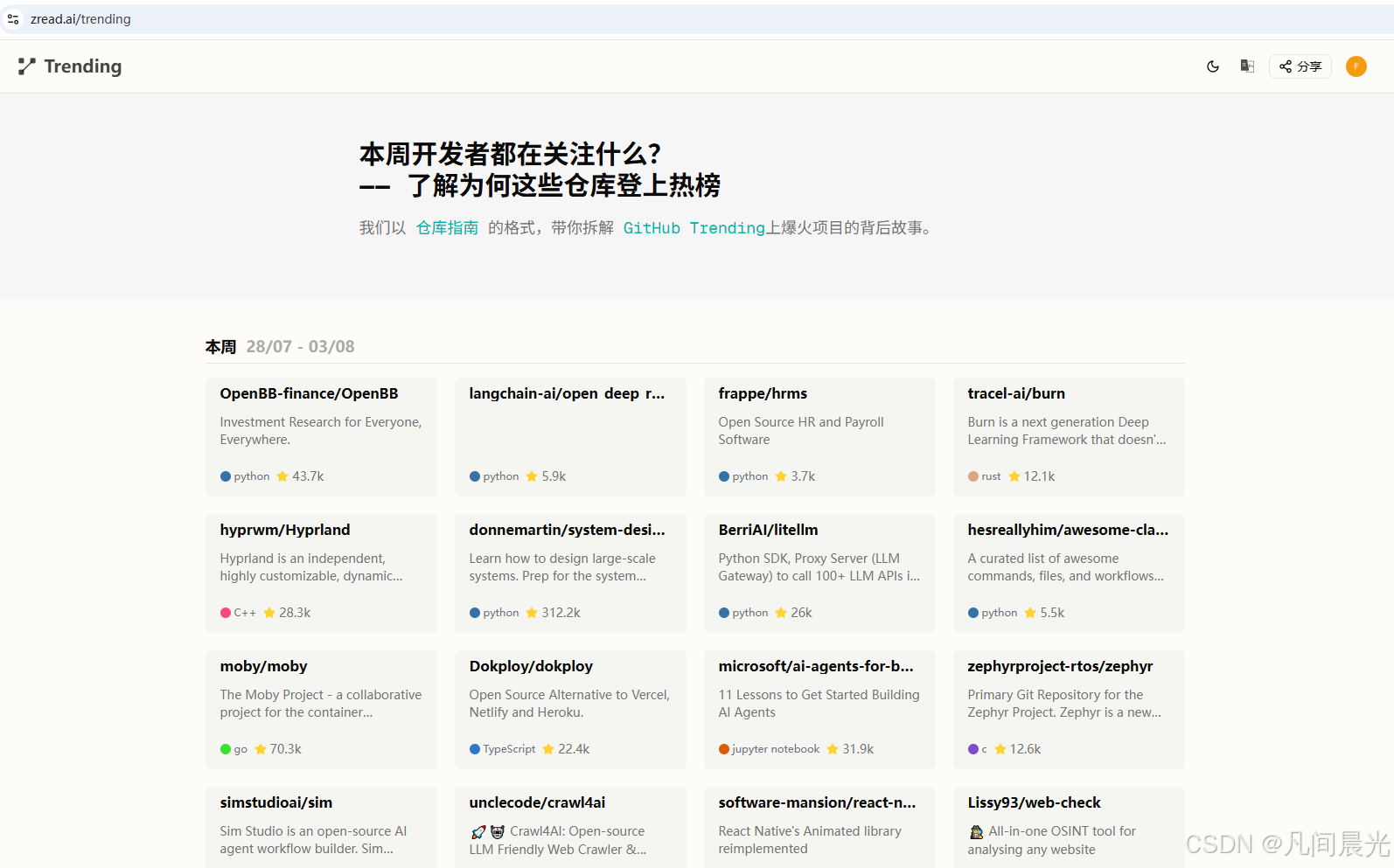Click the rocket emoji on crawl4ai card
This screenshot has height=868, width=1394.
pyautogui.click(x=477, y=832)
